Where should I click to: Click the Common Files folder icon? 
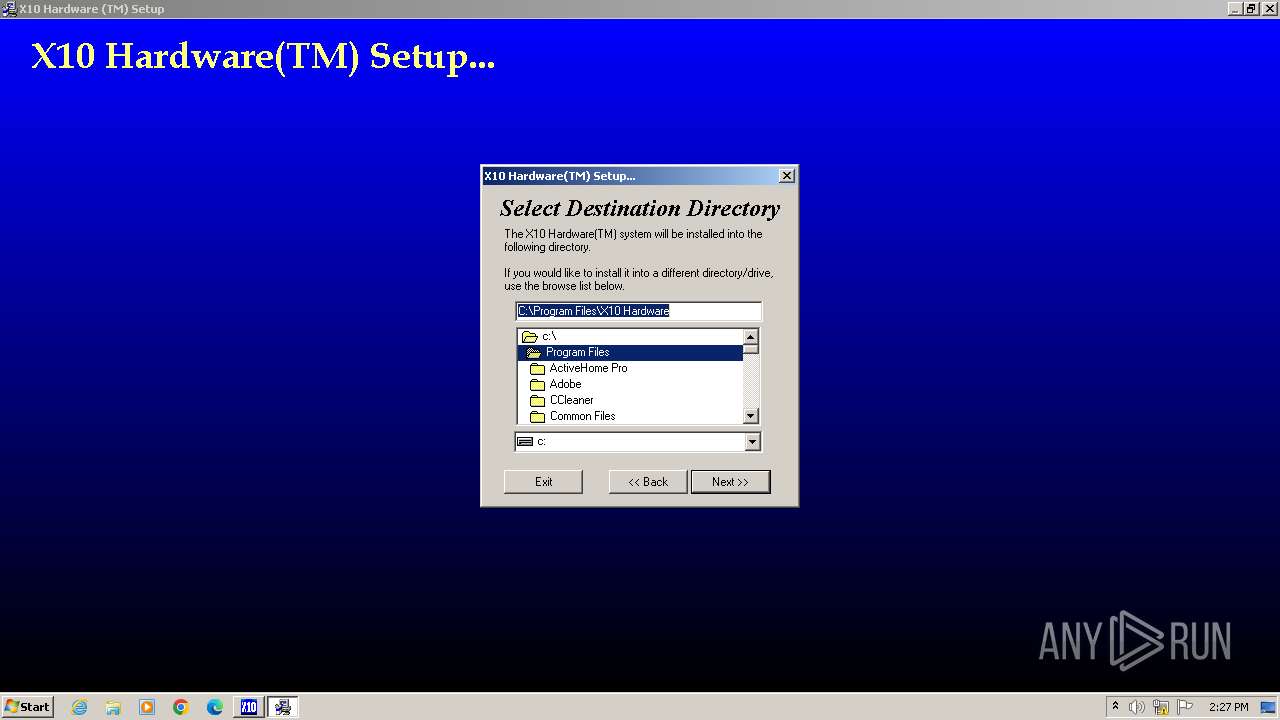(x=537, y=416)
